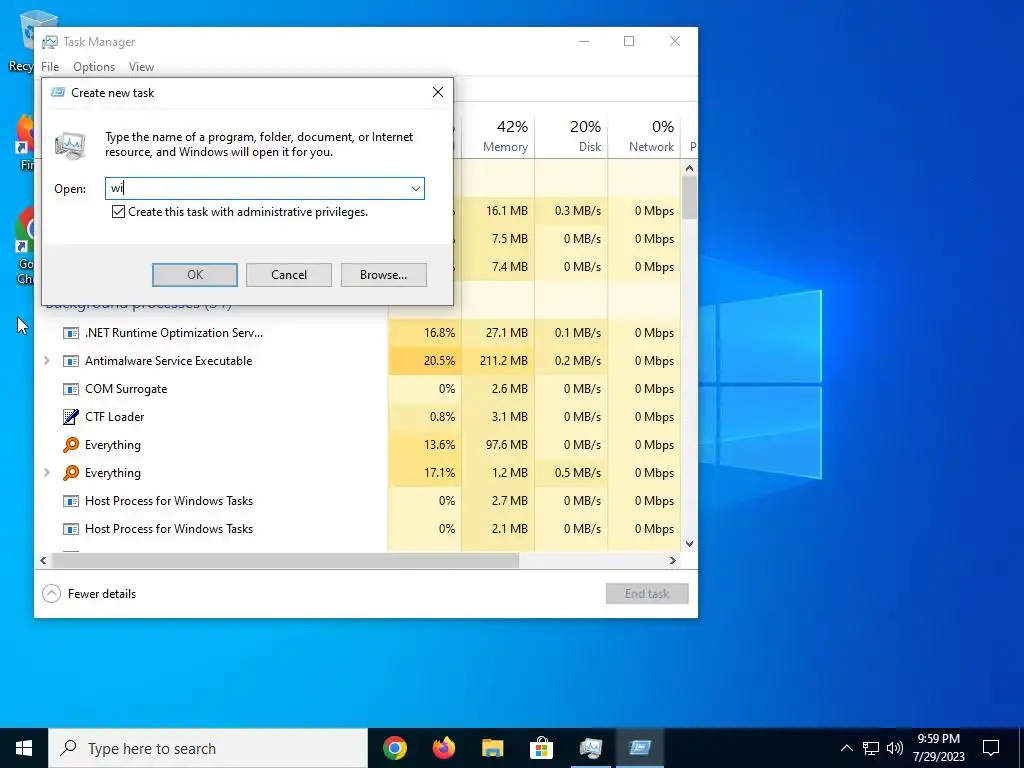Image resolution: width=1024 pixels, height=768 pixels.
Task: Expand the Antimalware Service Executable row
Action: pos(46,360)
